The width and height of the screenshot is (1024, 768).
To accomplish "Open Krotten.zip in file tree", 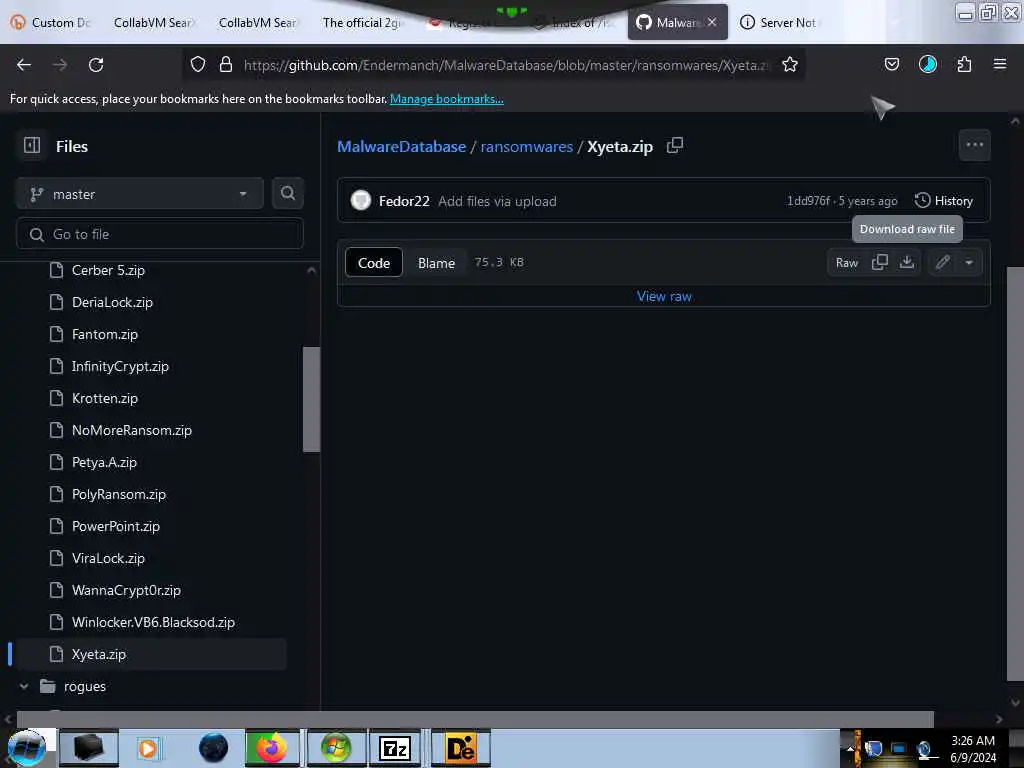I will [104, 398].
